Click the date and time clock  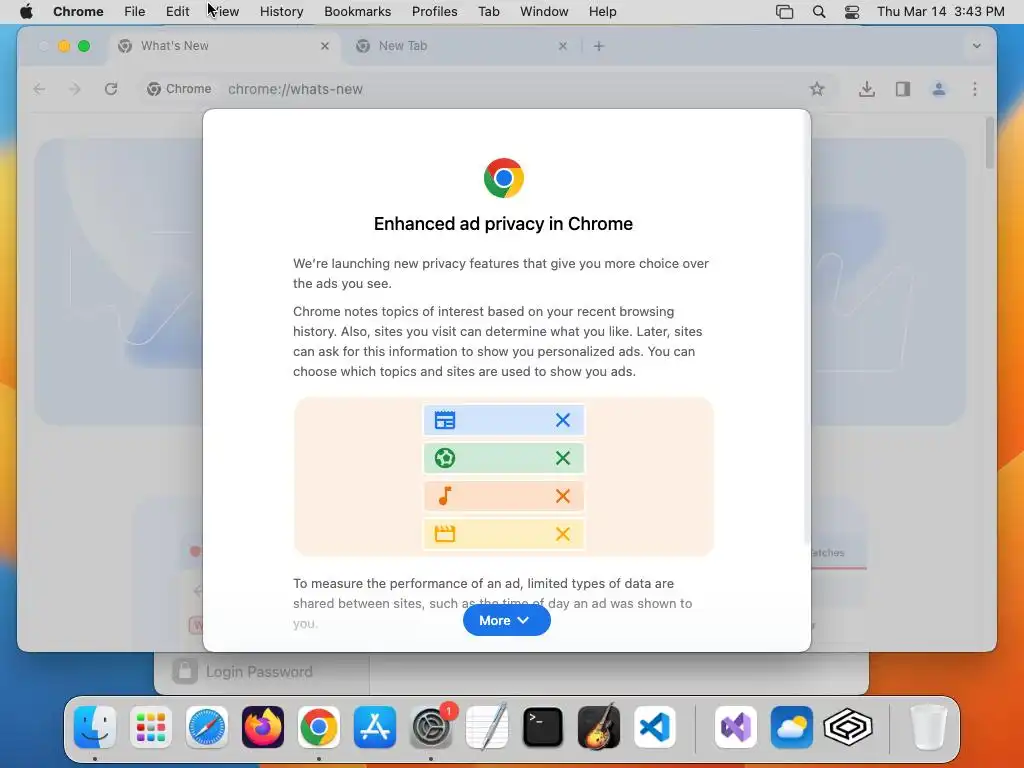940,12
